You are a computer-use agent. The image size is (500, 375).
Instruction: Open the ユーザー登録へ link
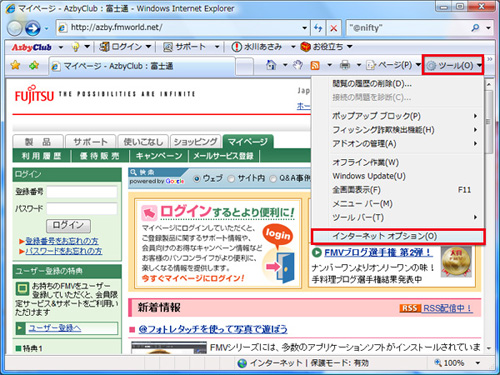55,328
